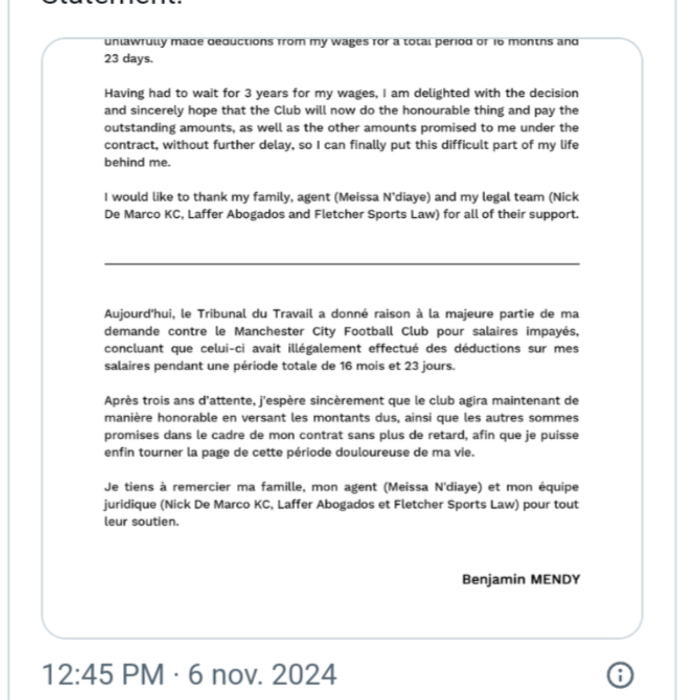The width and height of the screenshot is (700, 700).
Task: Click the info icon beside the timestamp
Action: [620, 675]
